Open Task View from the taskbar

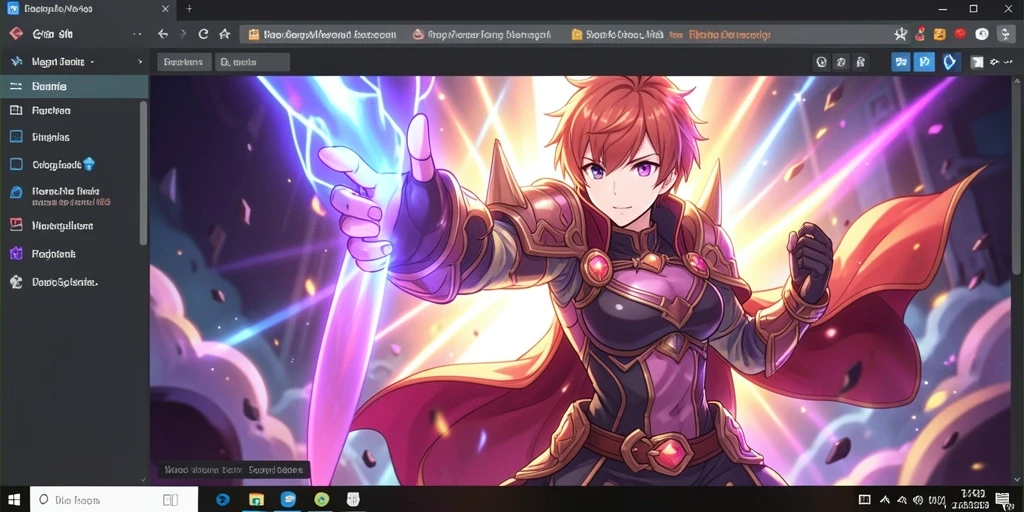click(170, 500)
